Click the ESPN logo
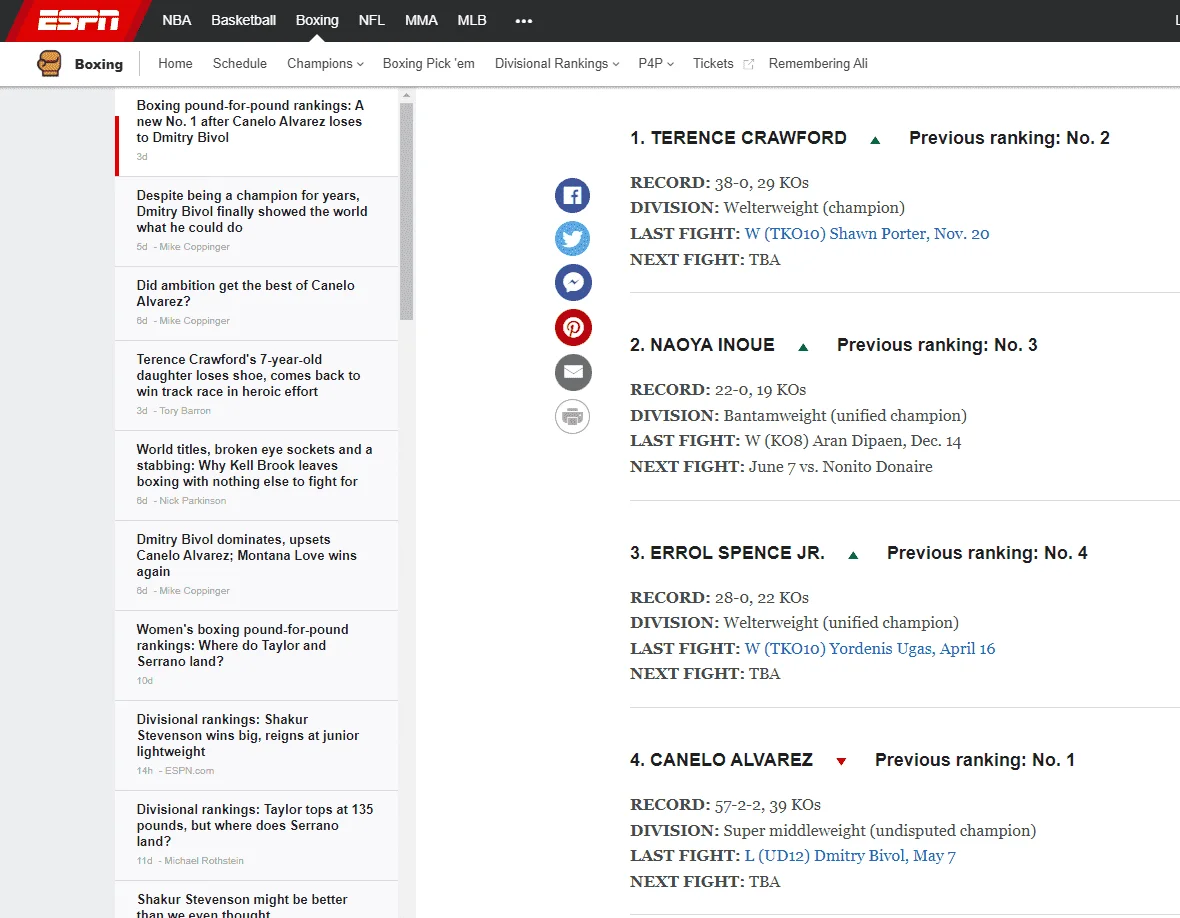Image resolution: width=1180 pixels, height=918 pixels. coord(78,20)
